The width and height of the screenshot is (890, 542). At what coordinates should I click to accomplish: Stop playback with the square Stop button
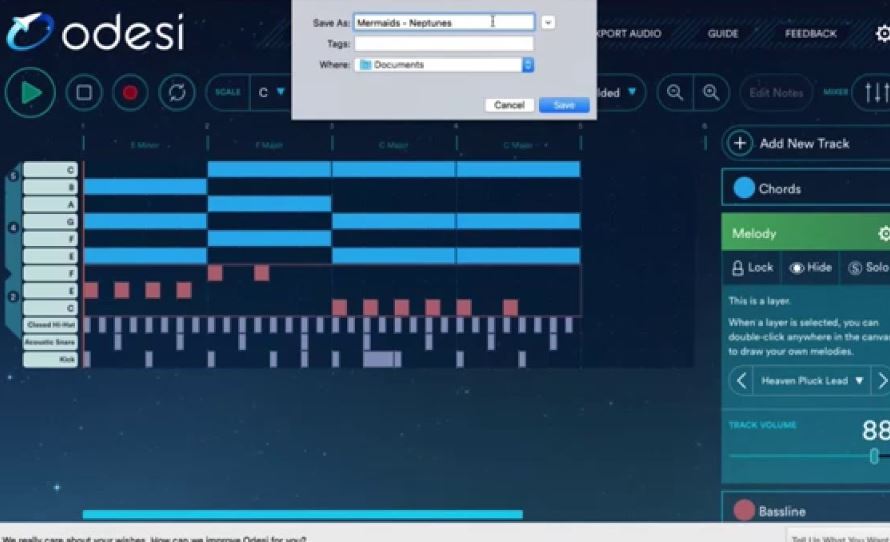point(84,93)
